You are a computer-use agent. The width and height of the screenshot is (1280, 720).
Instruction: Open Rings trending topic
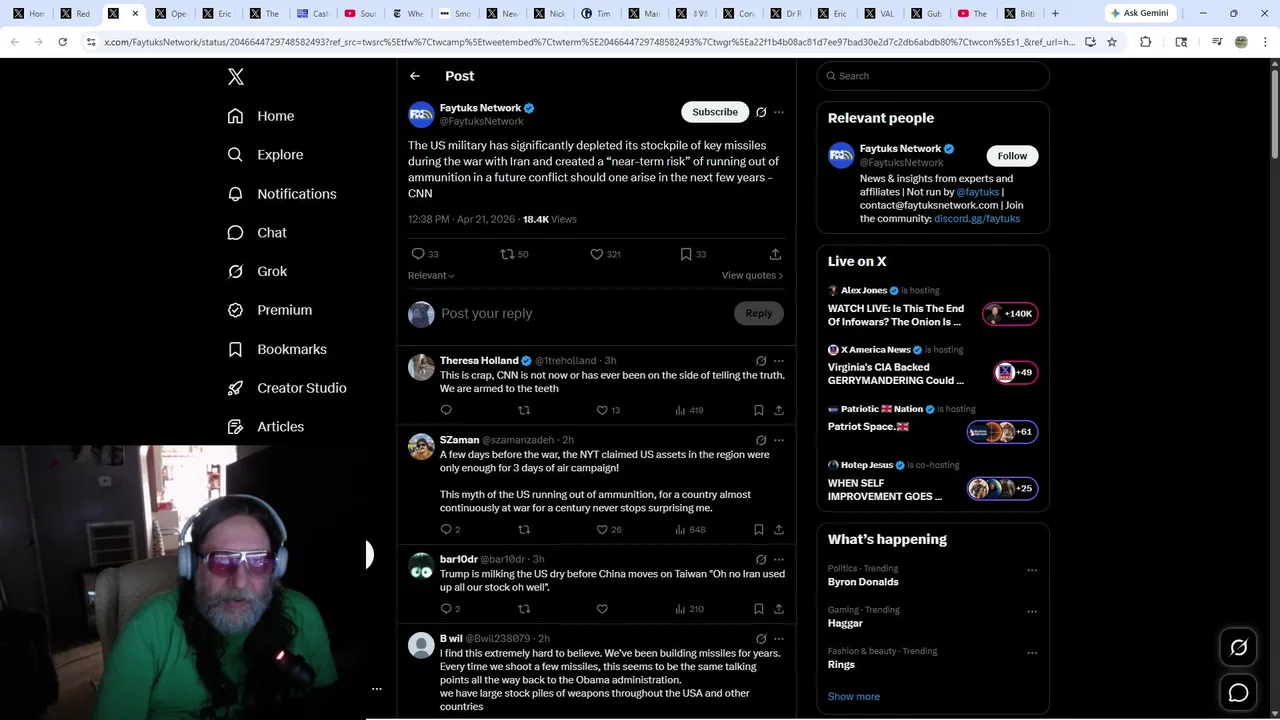point(841,664)
